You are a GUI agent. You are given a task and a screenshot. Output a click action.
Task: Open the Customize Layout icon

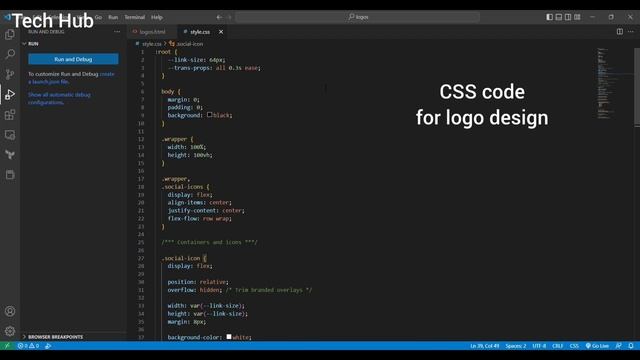tap(577, 17)
